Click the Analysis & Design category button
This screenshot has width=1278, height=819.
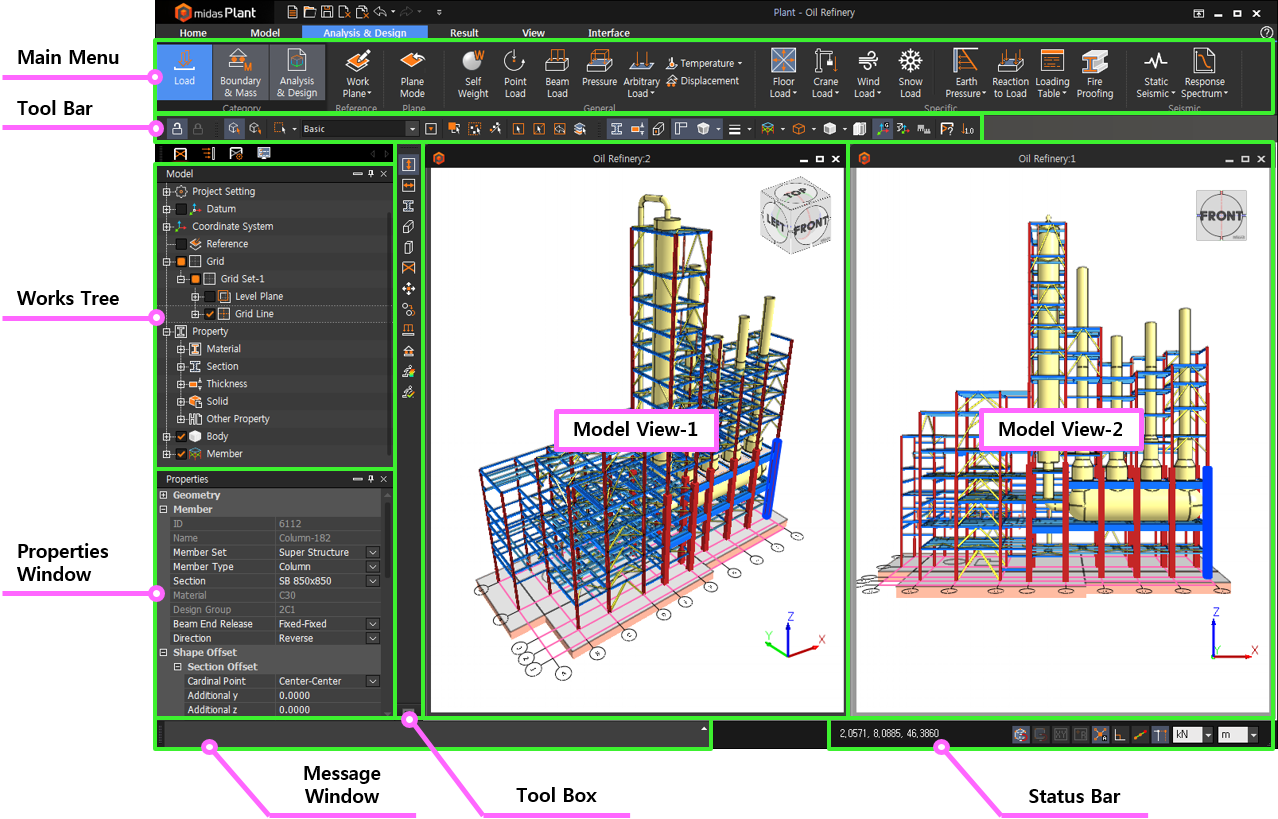(296, 73)
